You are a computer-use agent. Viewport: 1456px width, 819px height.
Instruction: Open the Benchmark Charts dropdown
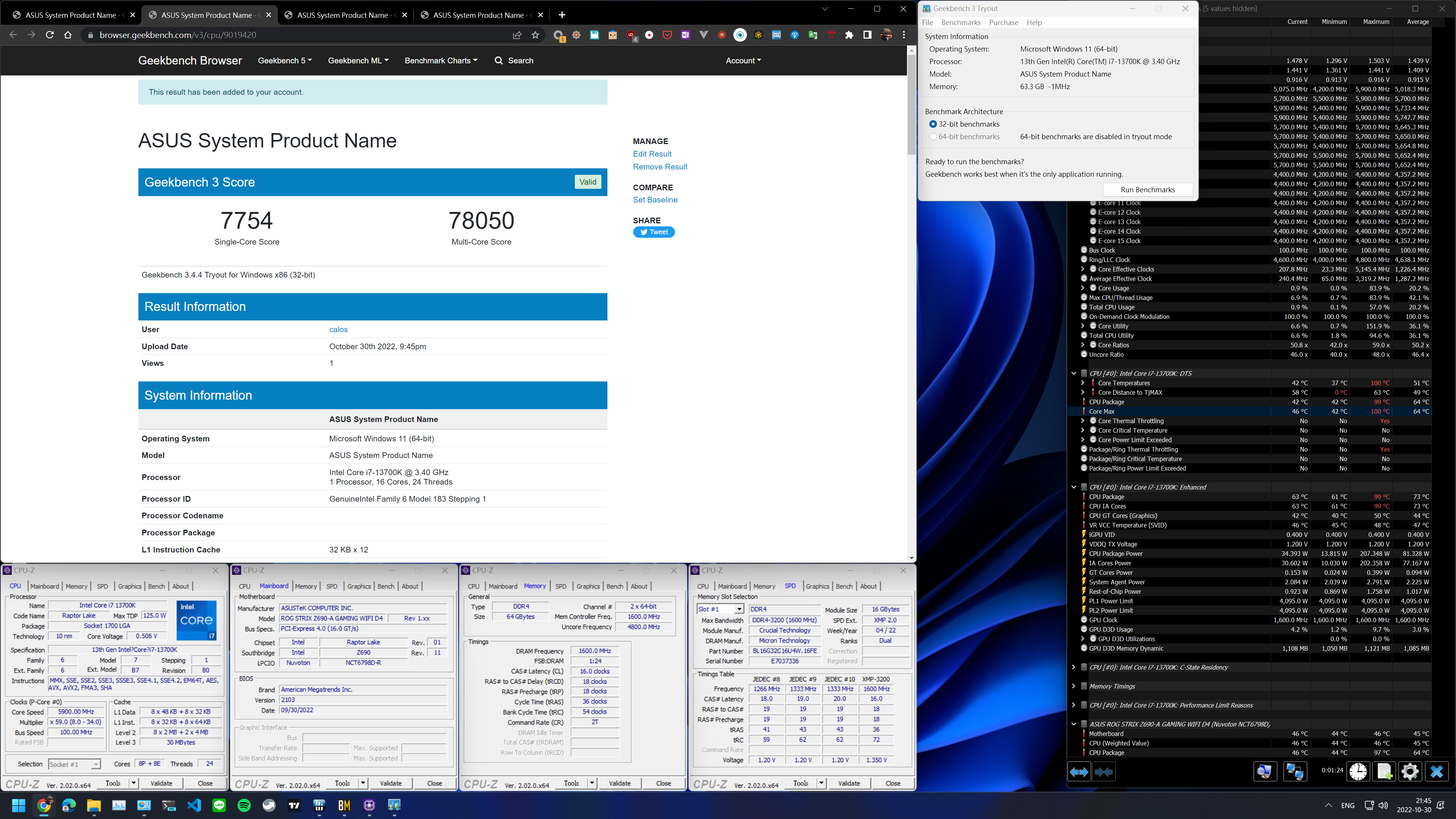(441, 61)
